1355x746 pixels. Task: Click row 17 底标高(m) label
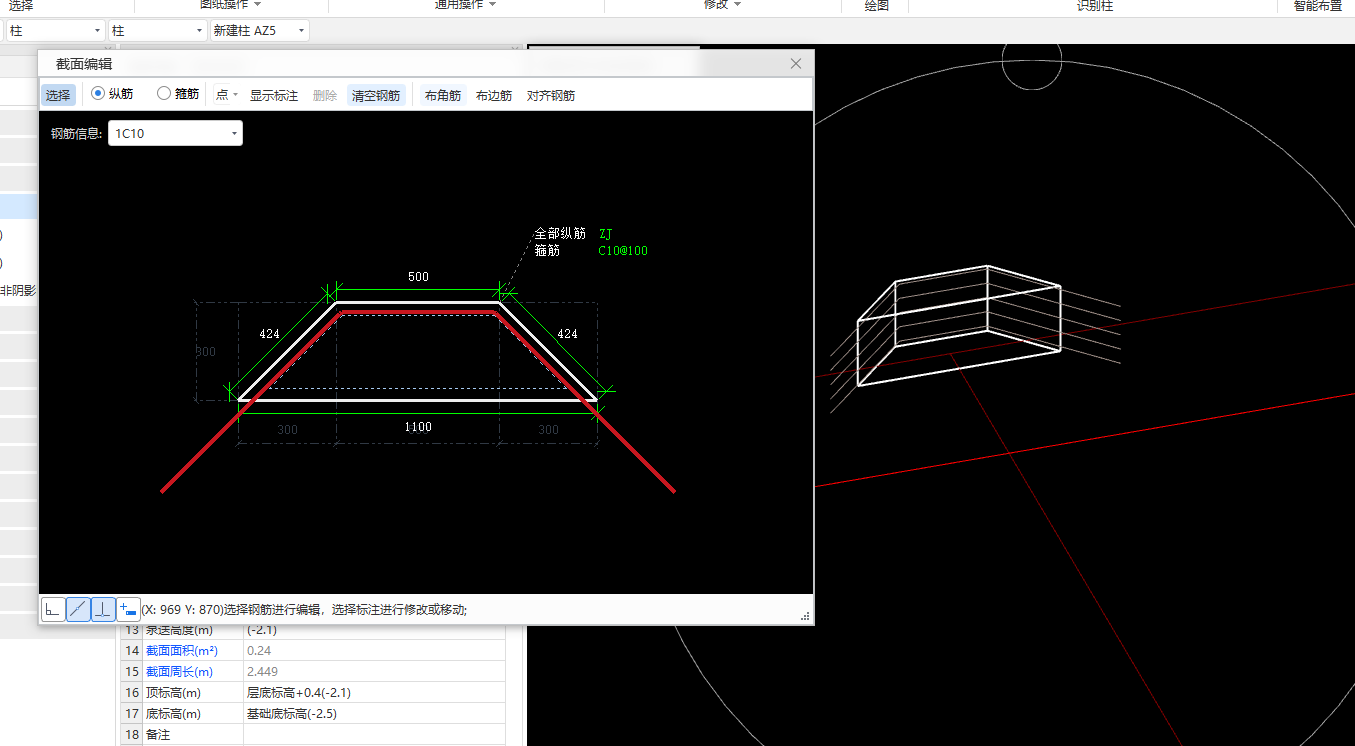pyautogui.click(x=174, y=714)
